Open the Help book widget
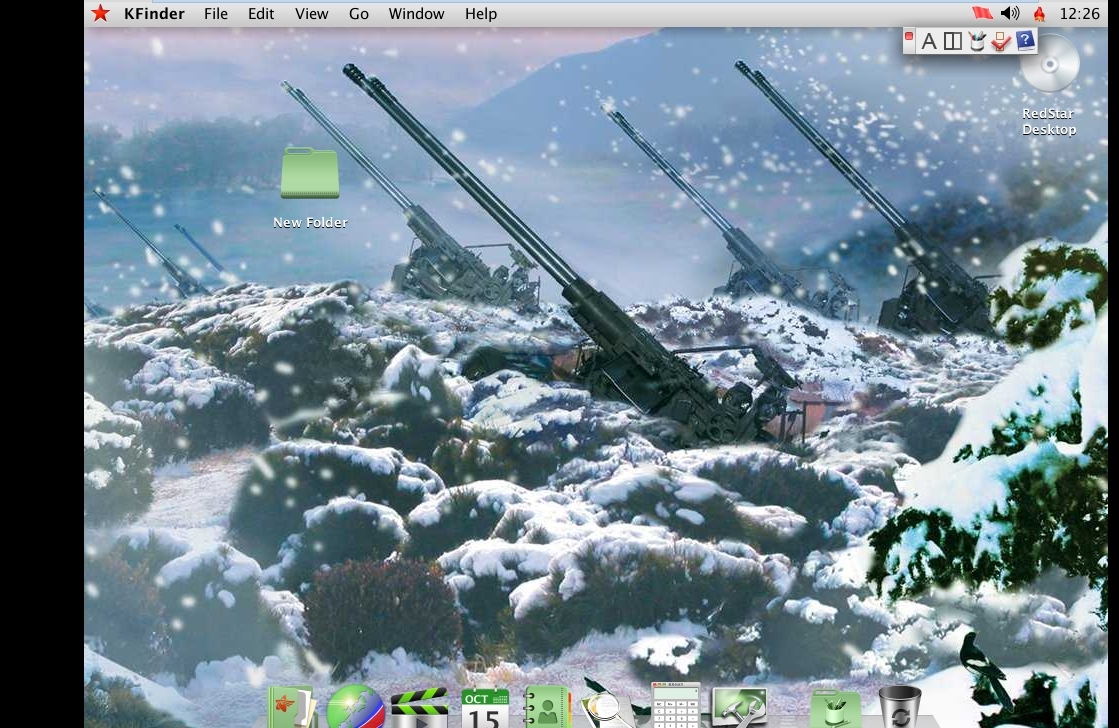The image size is (1119, 728). pyautogui.click(x=1025, y=40)
